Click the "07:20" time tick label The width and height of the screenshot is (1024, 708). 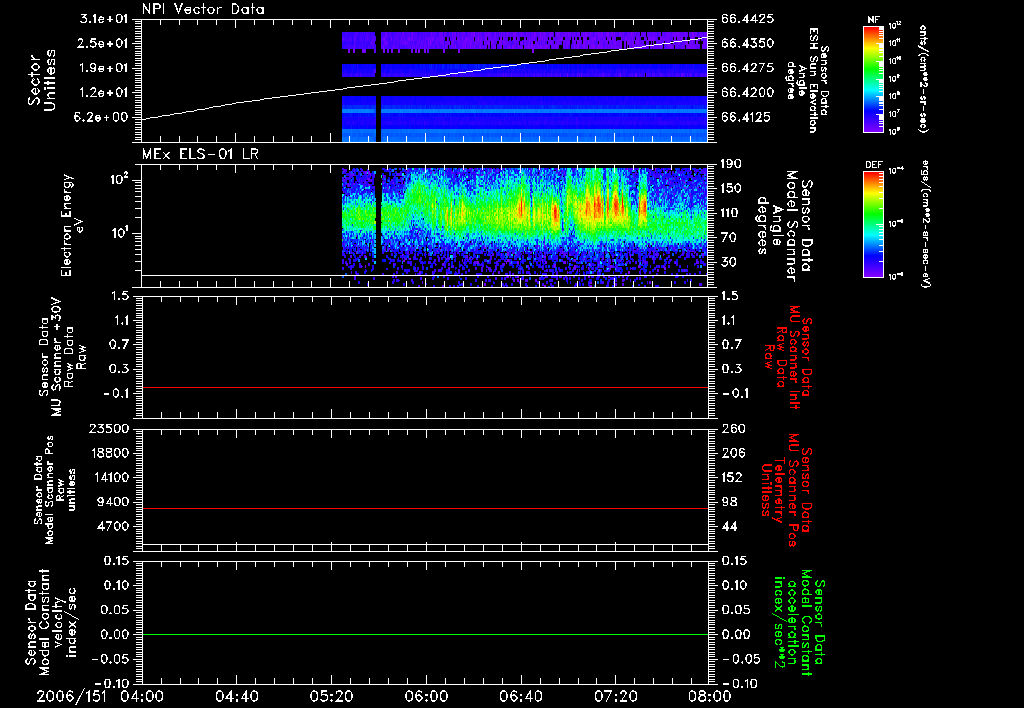tap(615, 696)
